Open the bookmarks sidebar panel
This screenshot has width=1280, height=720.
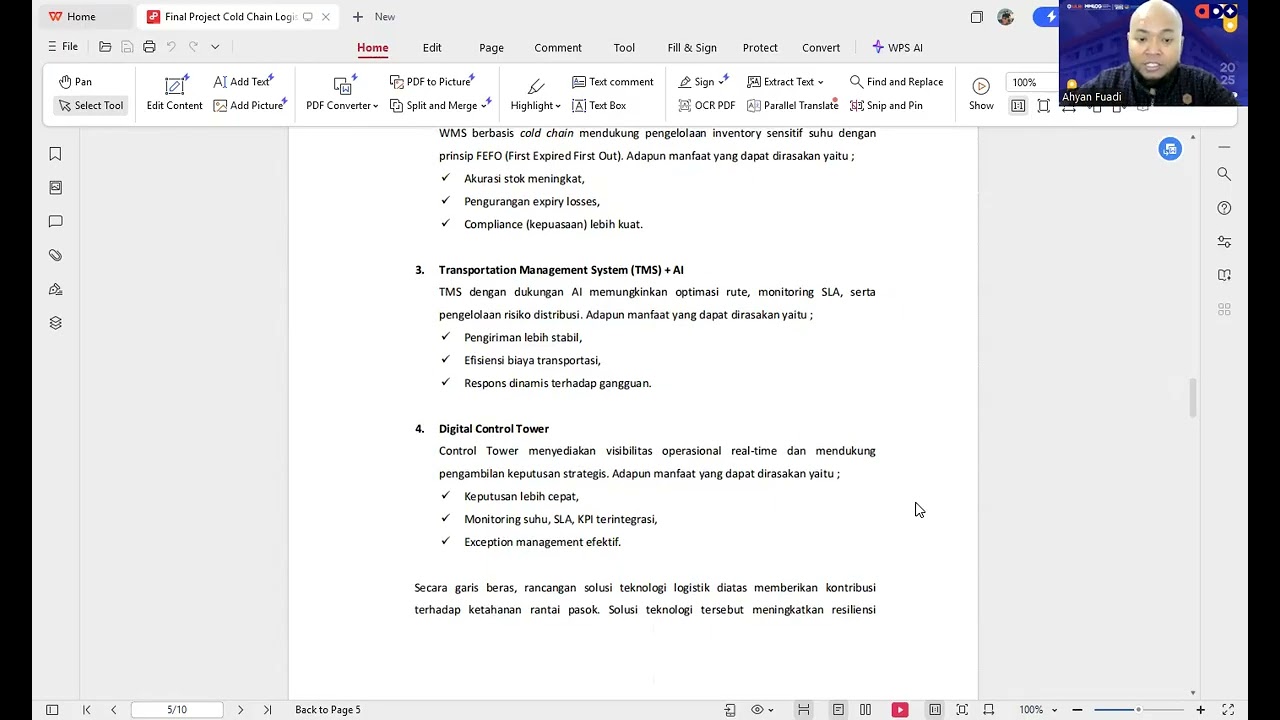pyautogui.click(x=56, y=154)
